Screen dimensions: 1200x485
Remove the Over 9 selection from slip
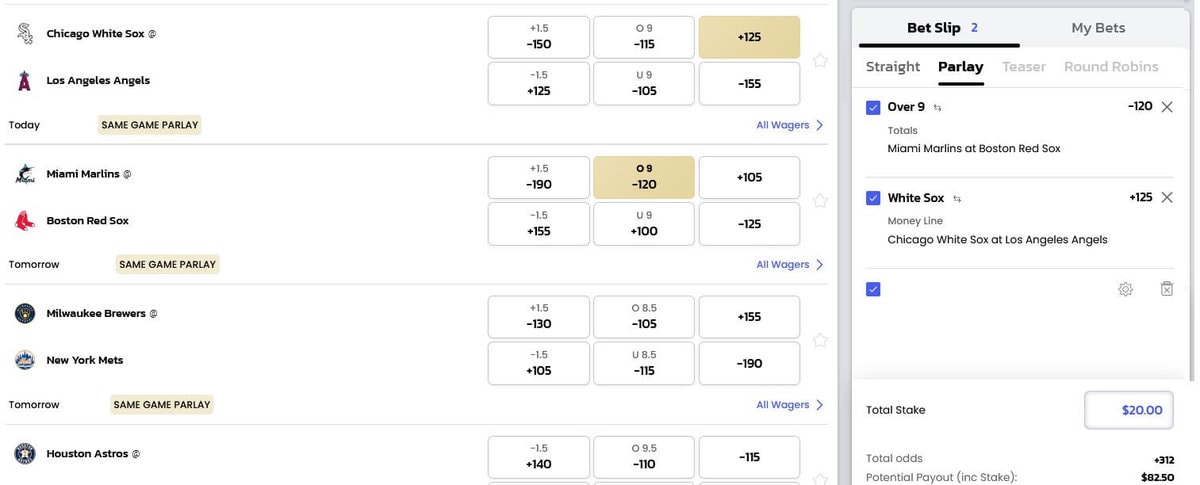click(x=1167, y=107)
